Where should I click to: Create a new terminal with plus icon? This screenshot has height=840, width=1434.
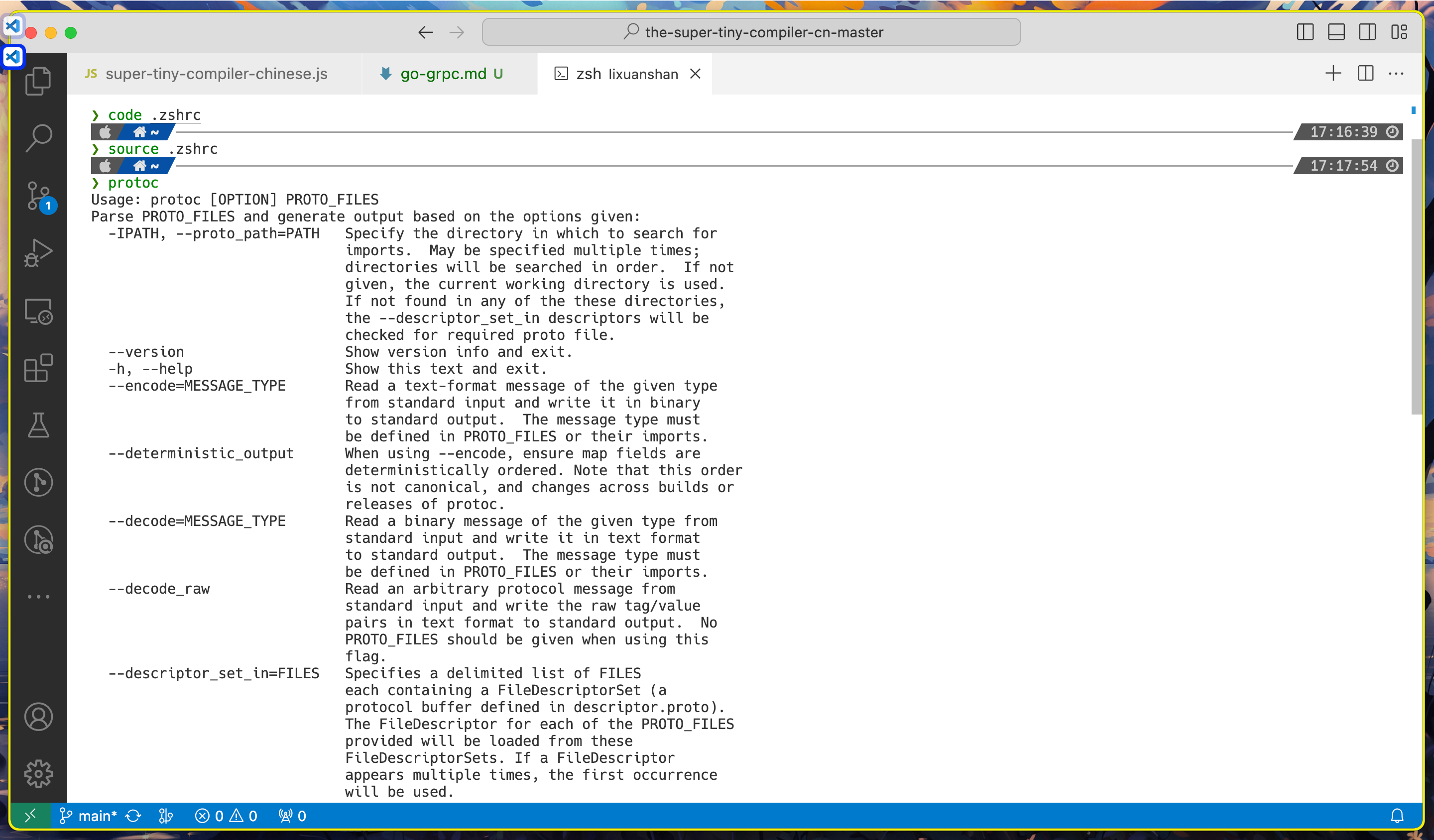coord(1333,73)
